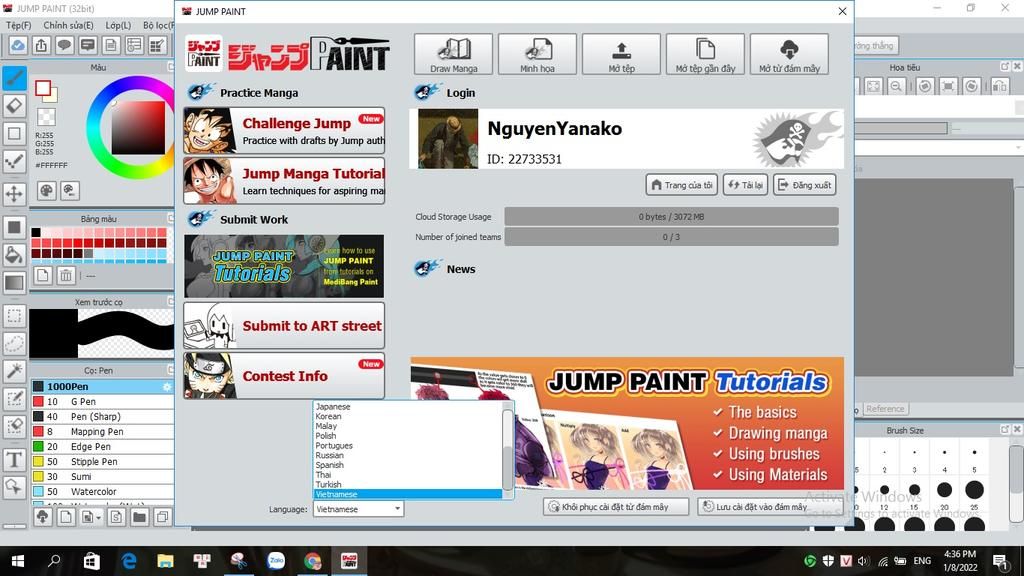This screenshot has width=1024, height=576.
Task: Select the Magic Wand tool
Action: tap(14, 371)
